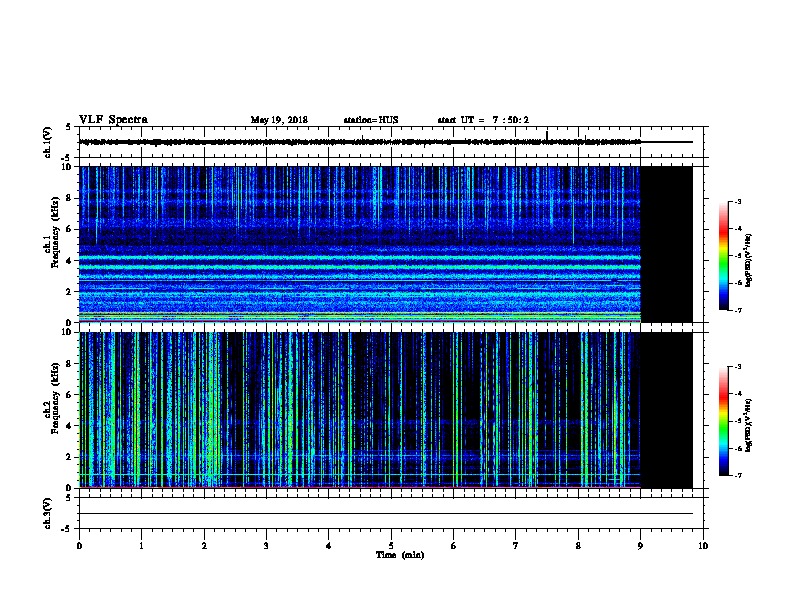Click the ch.1 spectrogram color bar

click(x=723, y=255)
